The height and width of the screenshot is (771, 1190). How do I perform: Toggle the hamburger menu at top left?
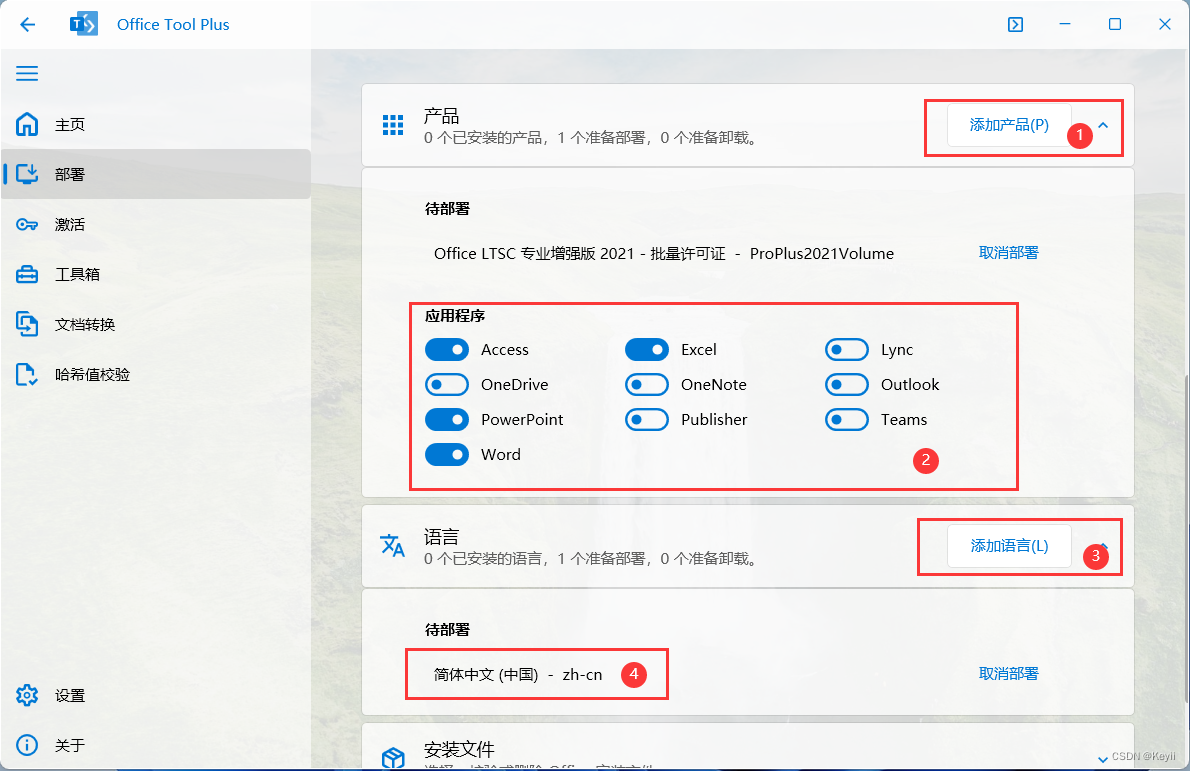(26, 73)
